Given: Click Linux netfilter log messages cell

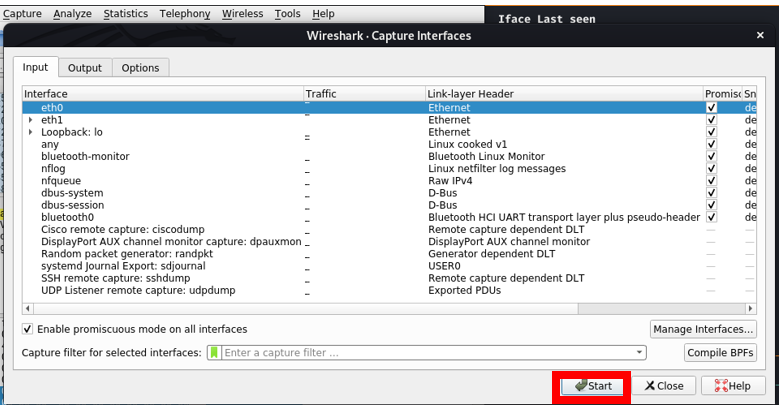Looking at the screenshot, I should point(497,168).
